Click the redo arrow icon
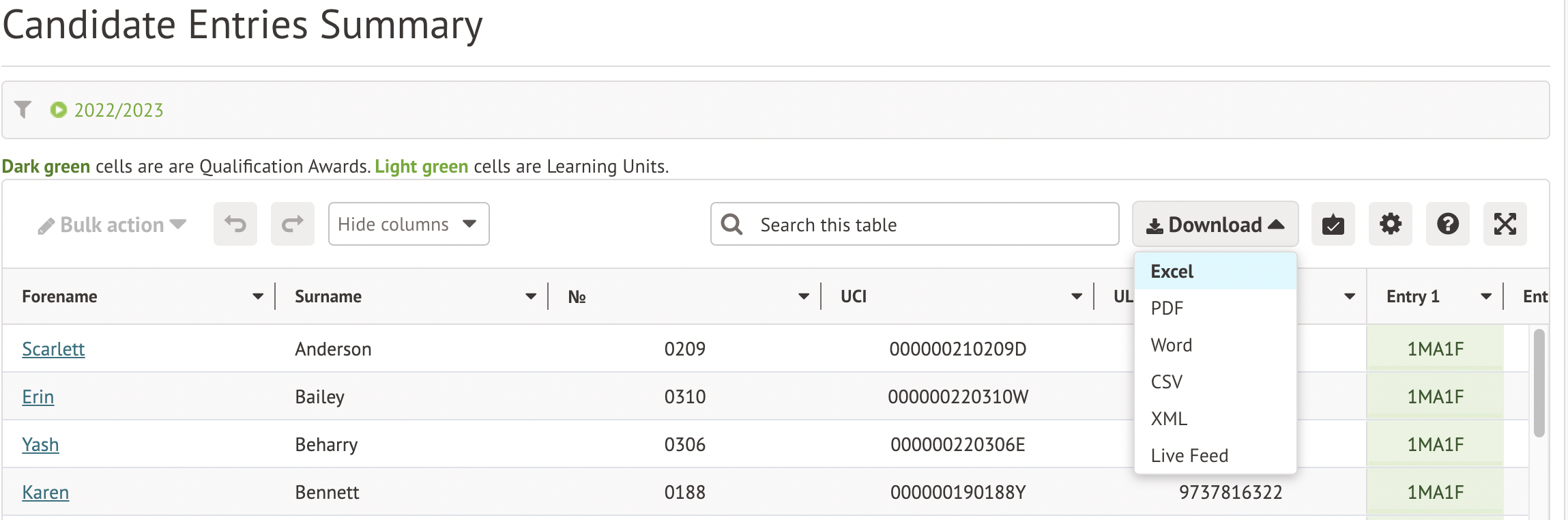Image resolution: width=1568 pixels, height=520 pixels. [x=292, y=224]
